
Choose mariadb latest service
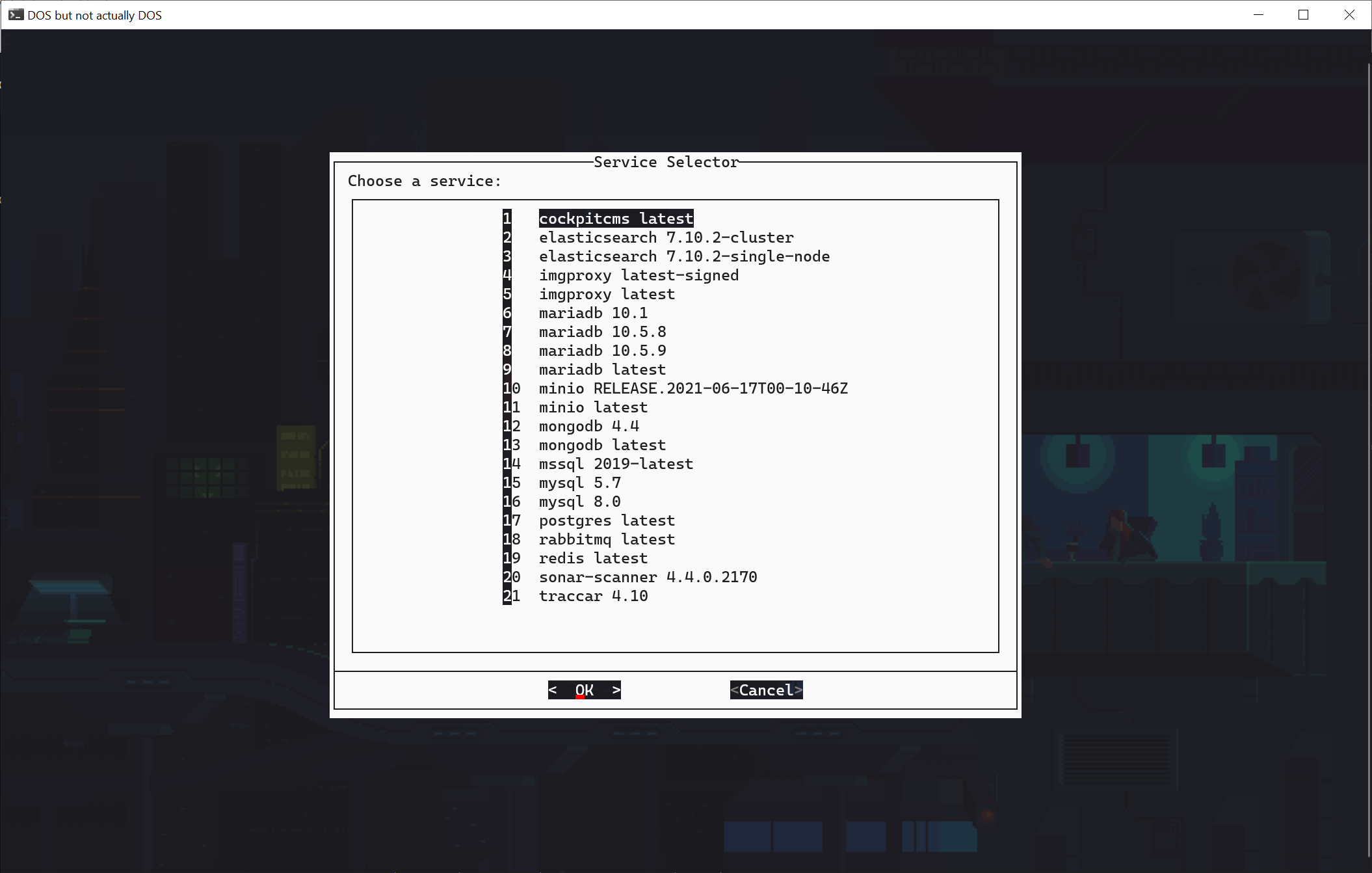(602, 369)
